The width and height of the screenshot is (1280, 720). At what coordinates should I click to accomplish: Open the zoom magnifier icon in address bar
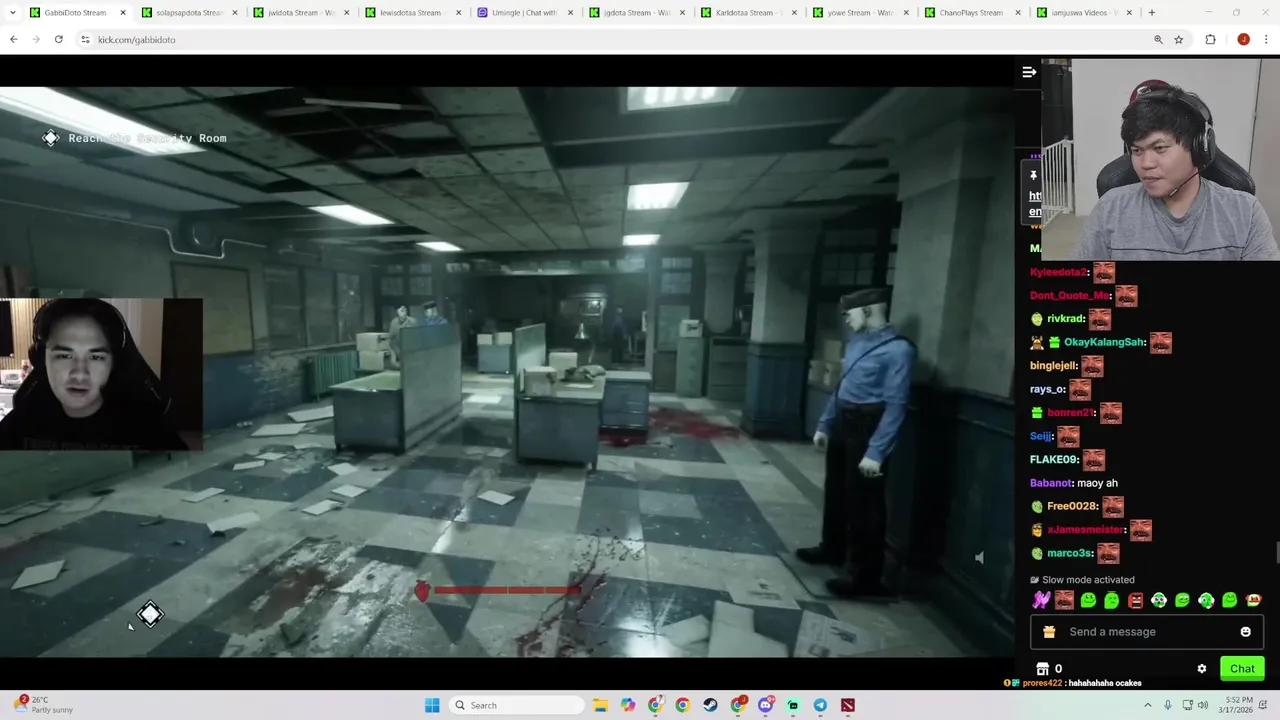pyautogui.click(x=1158, y=39)
